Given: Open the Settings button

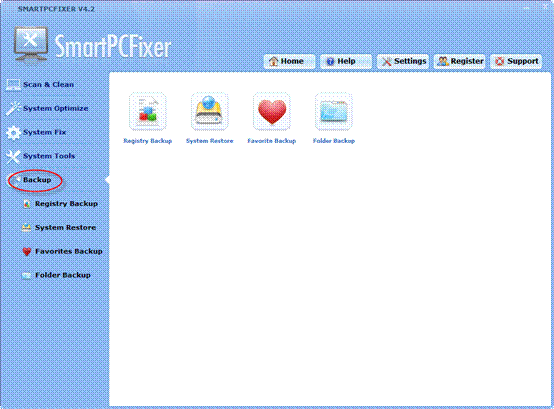Looking at the screenshot, I should [403, 61].
